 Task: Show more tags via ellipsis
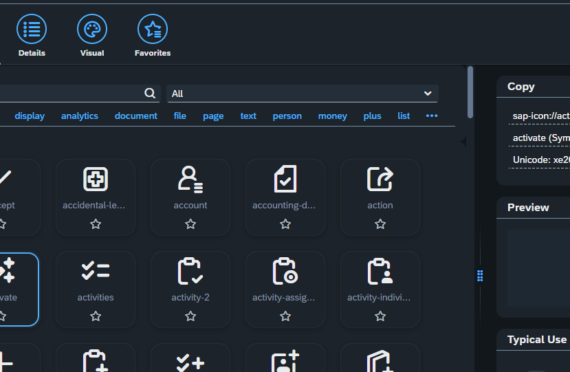431,116
